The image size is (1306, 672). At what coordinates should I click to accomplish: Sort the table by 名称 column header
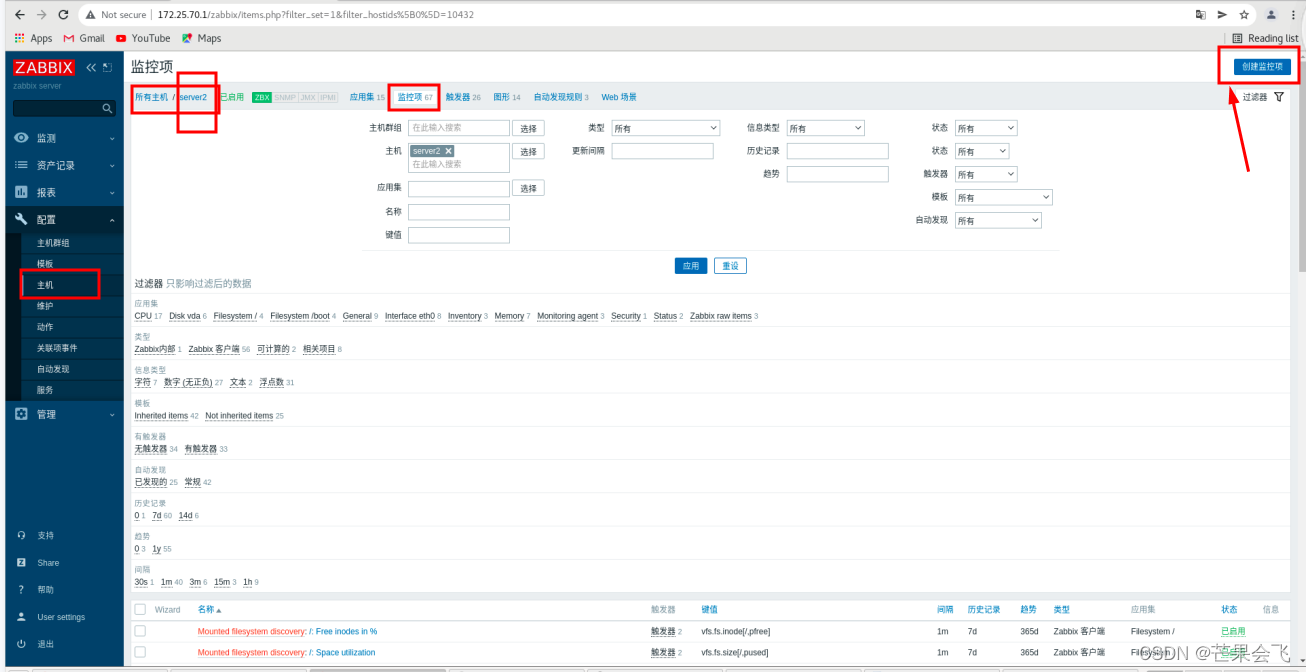(x=209, y=609)
